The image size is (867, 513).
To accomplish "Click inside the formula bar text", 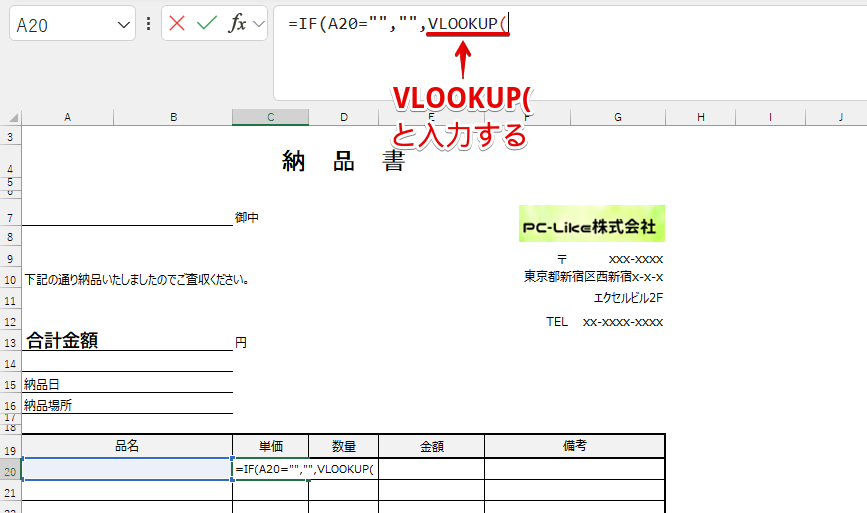I will [x=398, y=24].
